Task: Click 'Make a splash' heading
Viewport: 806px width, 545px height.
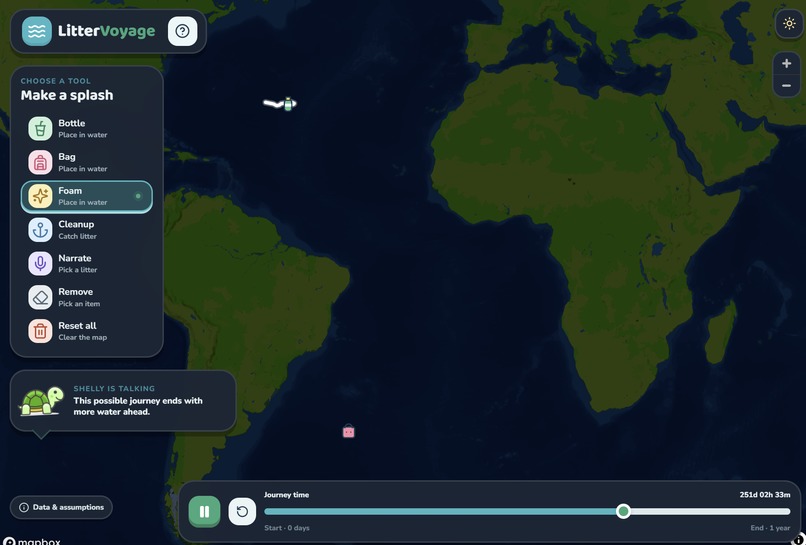Action: point(67,96)
